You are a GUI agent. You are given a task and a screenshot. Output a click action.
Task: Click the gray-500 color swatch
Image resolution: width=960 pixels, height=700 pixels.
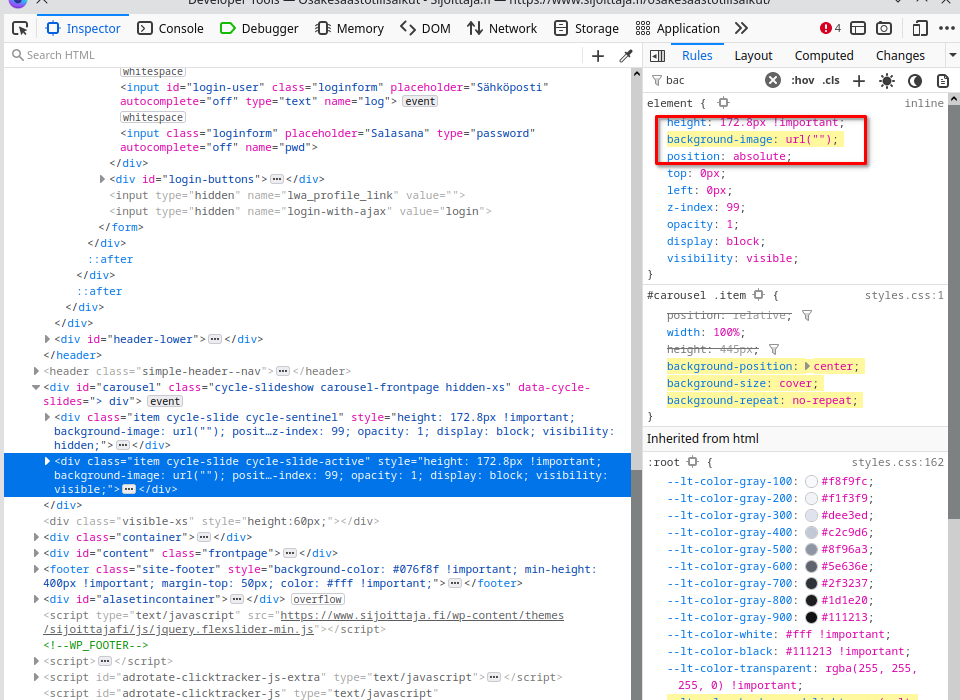811,549
